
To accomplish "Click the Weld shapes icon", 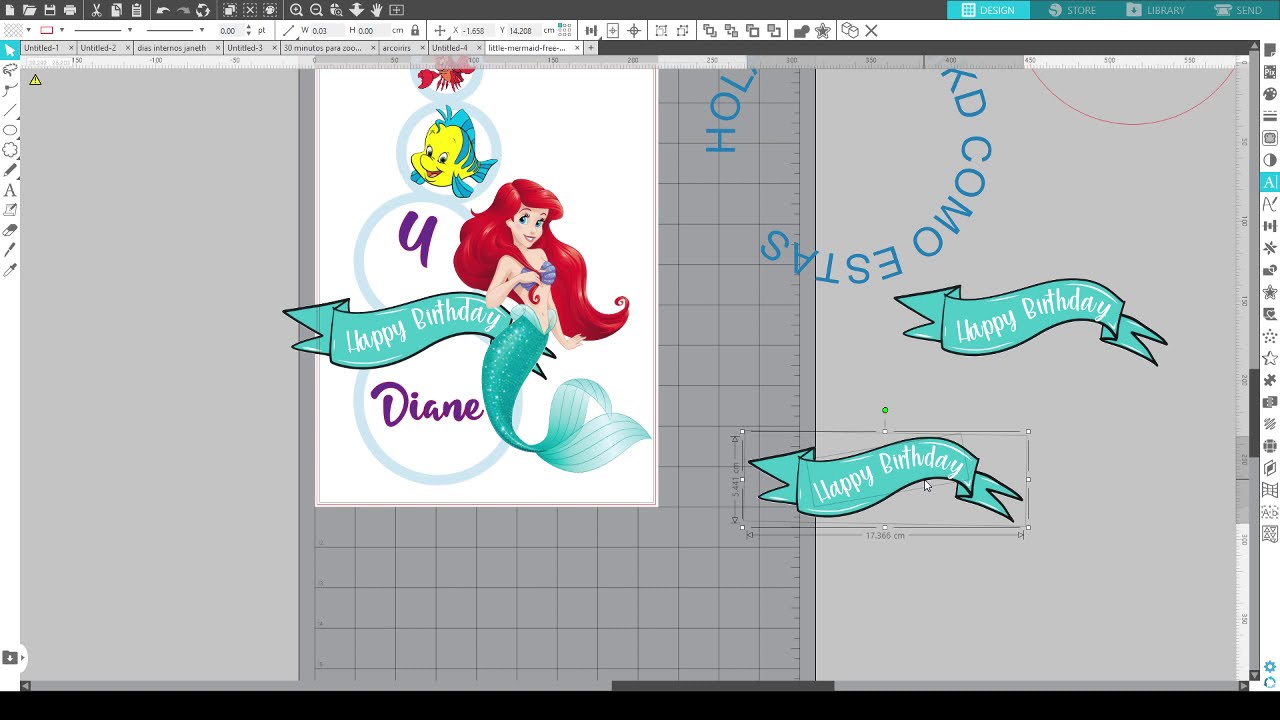I will [802, 31].
